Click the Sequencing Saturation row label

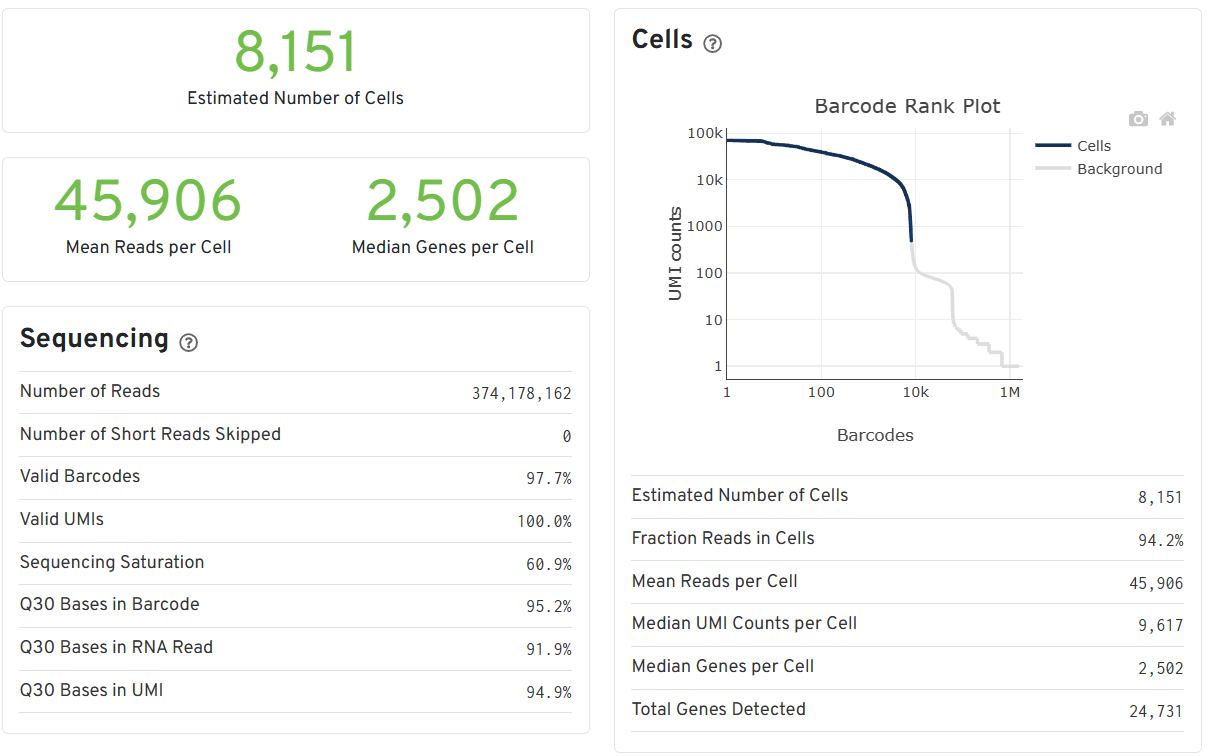tap(112, 562)
